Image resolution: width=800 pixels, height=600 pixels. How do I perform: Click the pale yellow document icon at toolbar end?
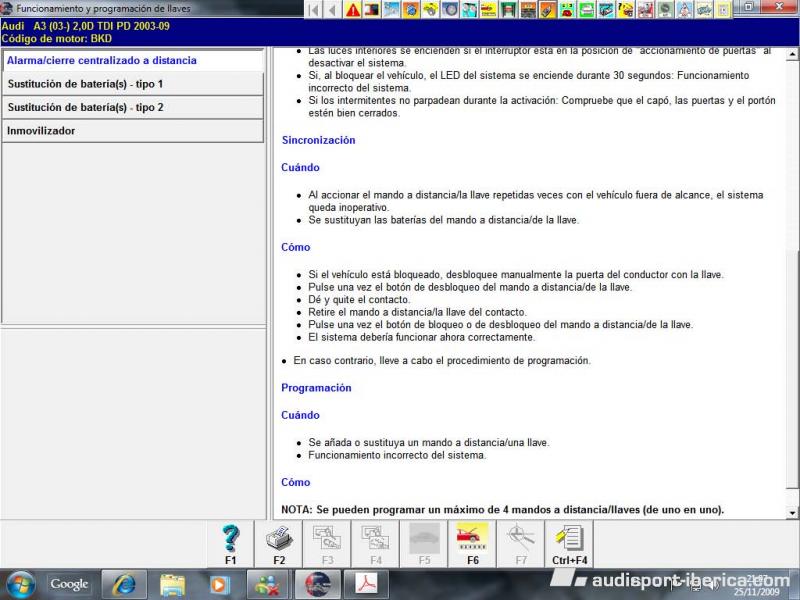[x=723, y=9]
